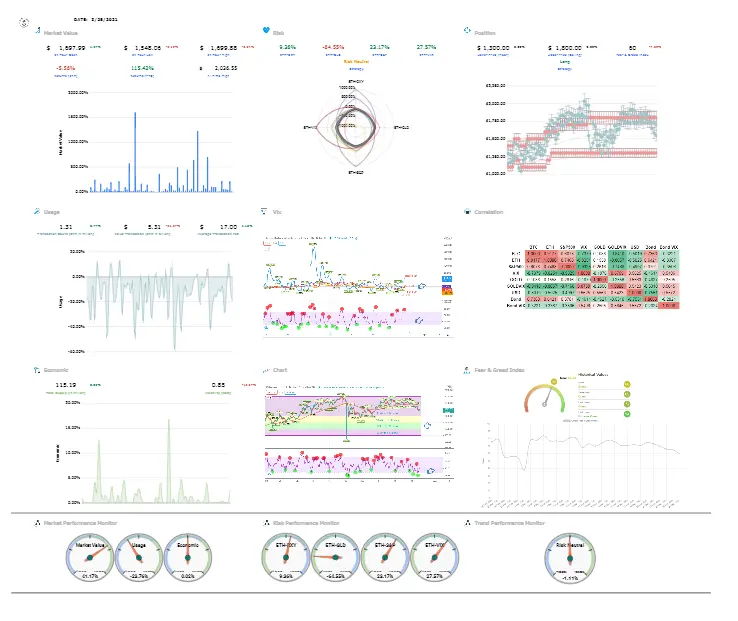This screenshot has height=621, width=738.
Task: Click the 9.36% risk correlation value
Action: point(287,47)
